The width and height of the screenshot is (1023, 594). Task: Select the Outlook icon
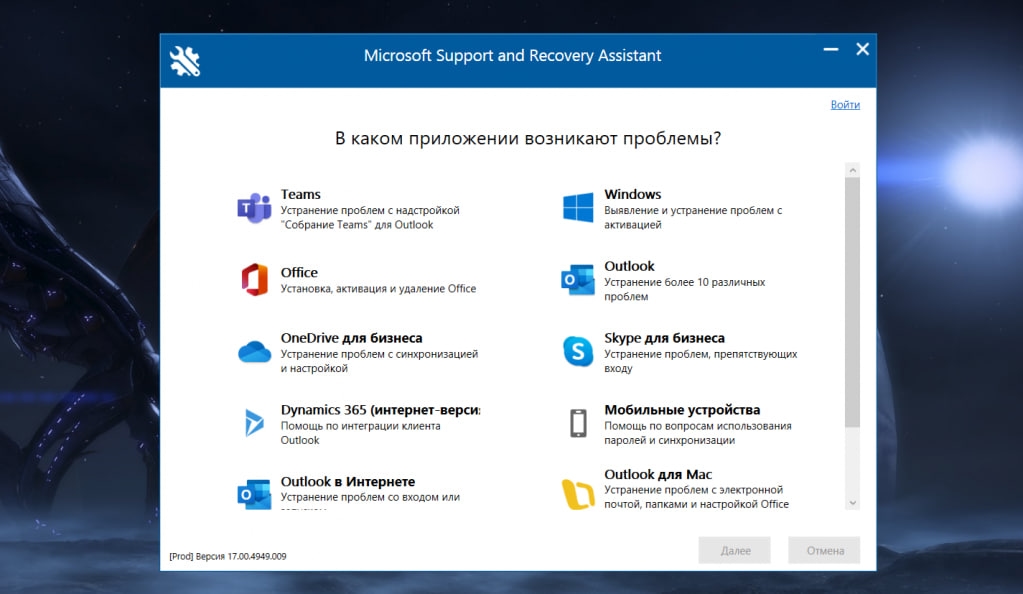click(x=577, y=278)
